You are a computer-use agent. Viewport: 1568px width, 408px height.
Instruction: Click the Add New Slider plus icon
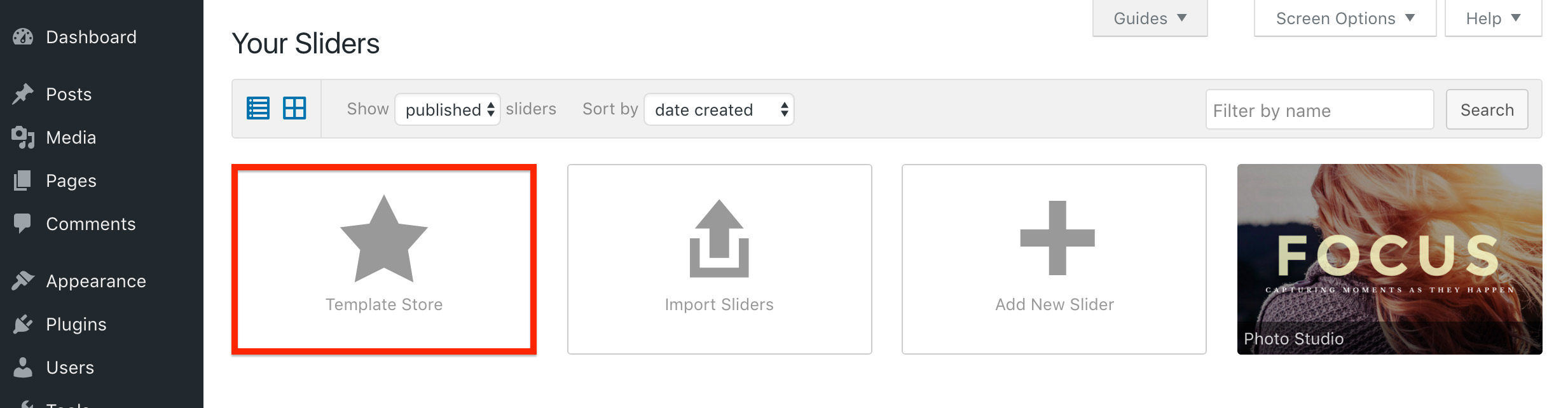tap(1057, 238)
